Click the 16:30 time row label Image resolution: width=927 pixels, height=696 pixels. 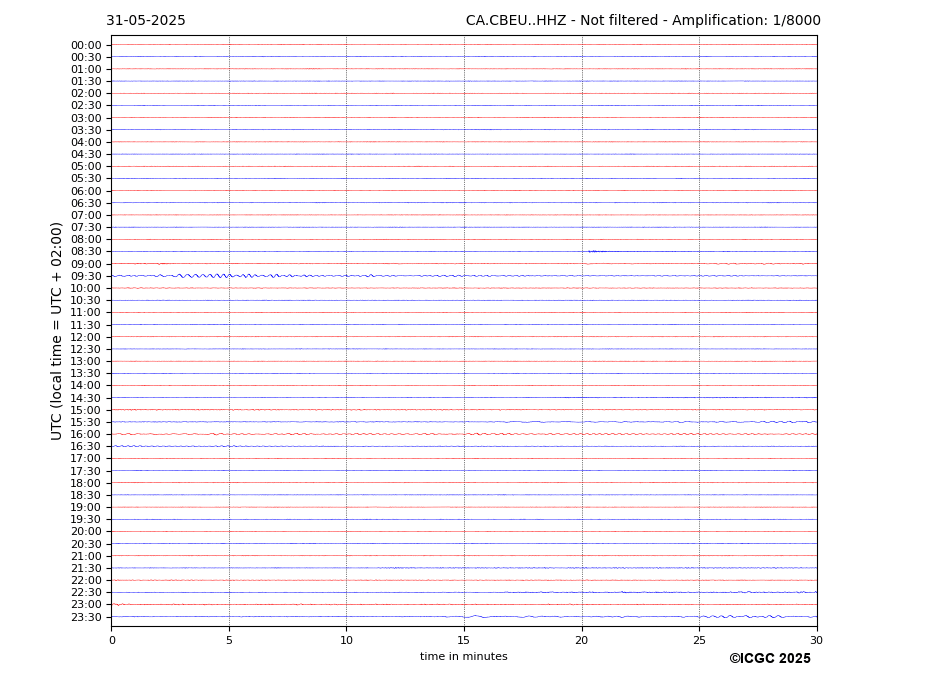point(86,446)
